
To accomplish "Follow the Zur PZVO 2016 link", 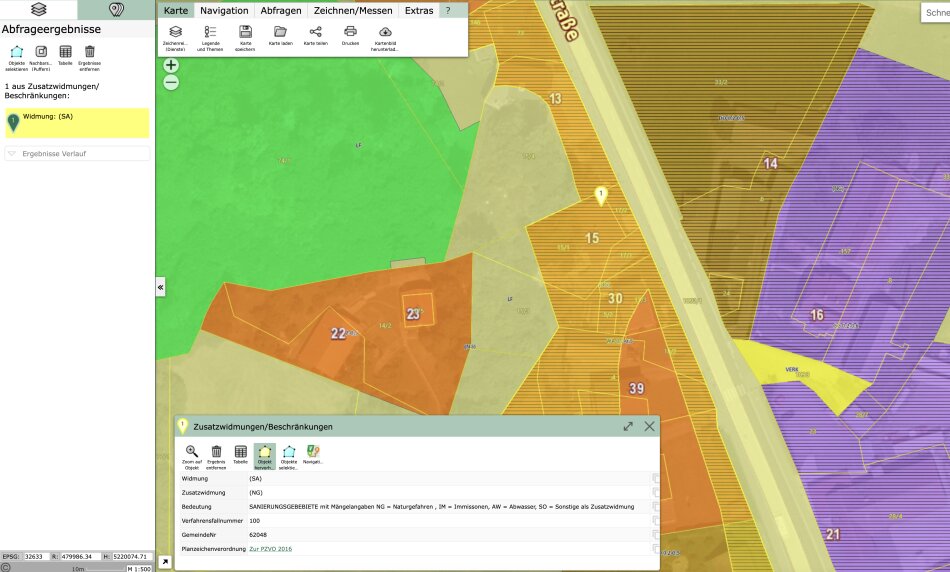I will click(270, 549).
